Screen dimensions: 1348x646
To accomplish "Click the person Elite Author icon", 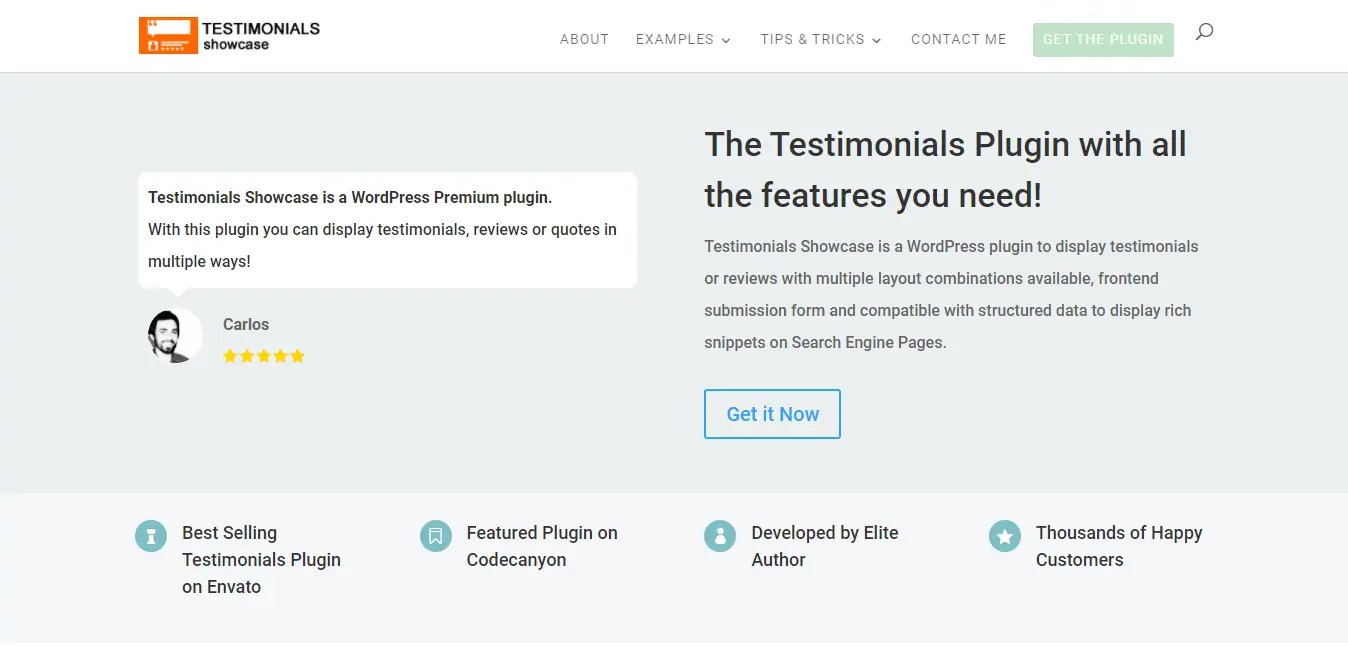I will [x=720, y=536].
